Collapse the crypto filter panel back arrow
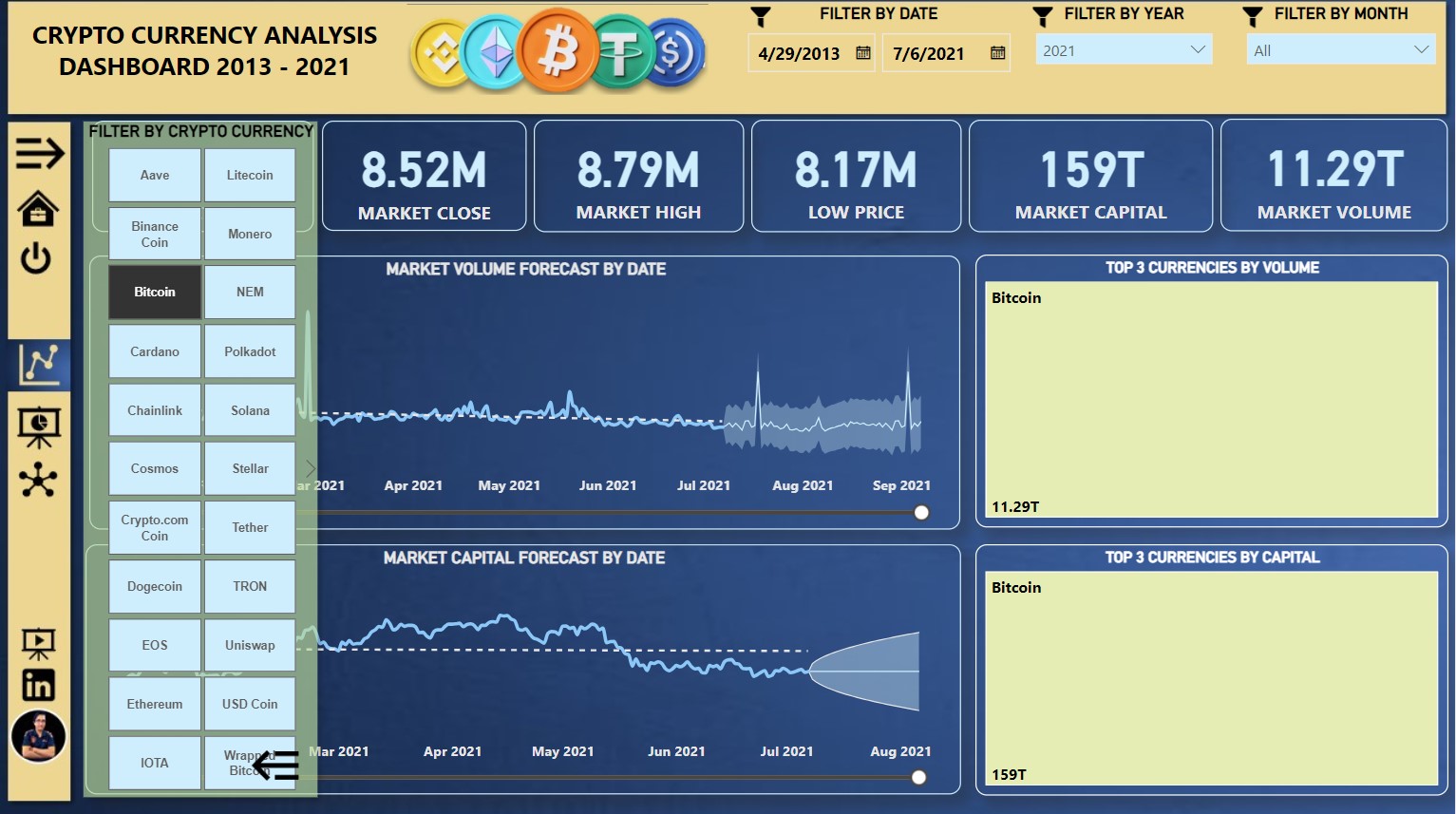1456x814 pixels. point(276,765)
